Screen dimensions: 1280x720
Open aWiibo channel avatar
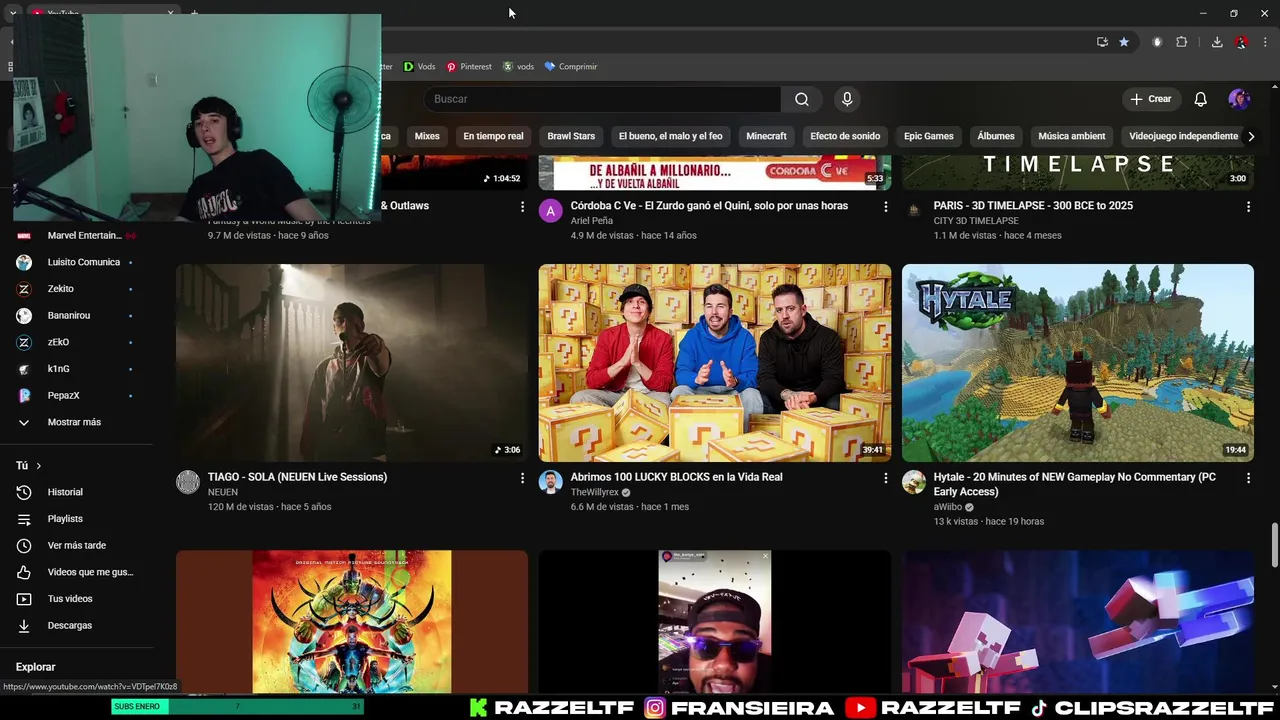pos(914,482)
